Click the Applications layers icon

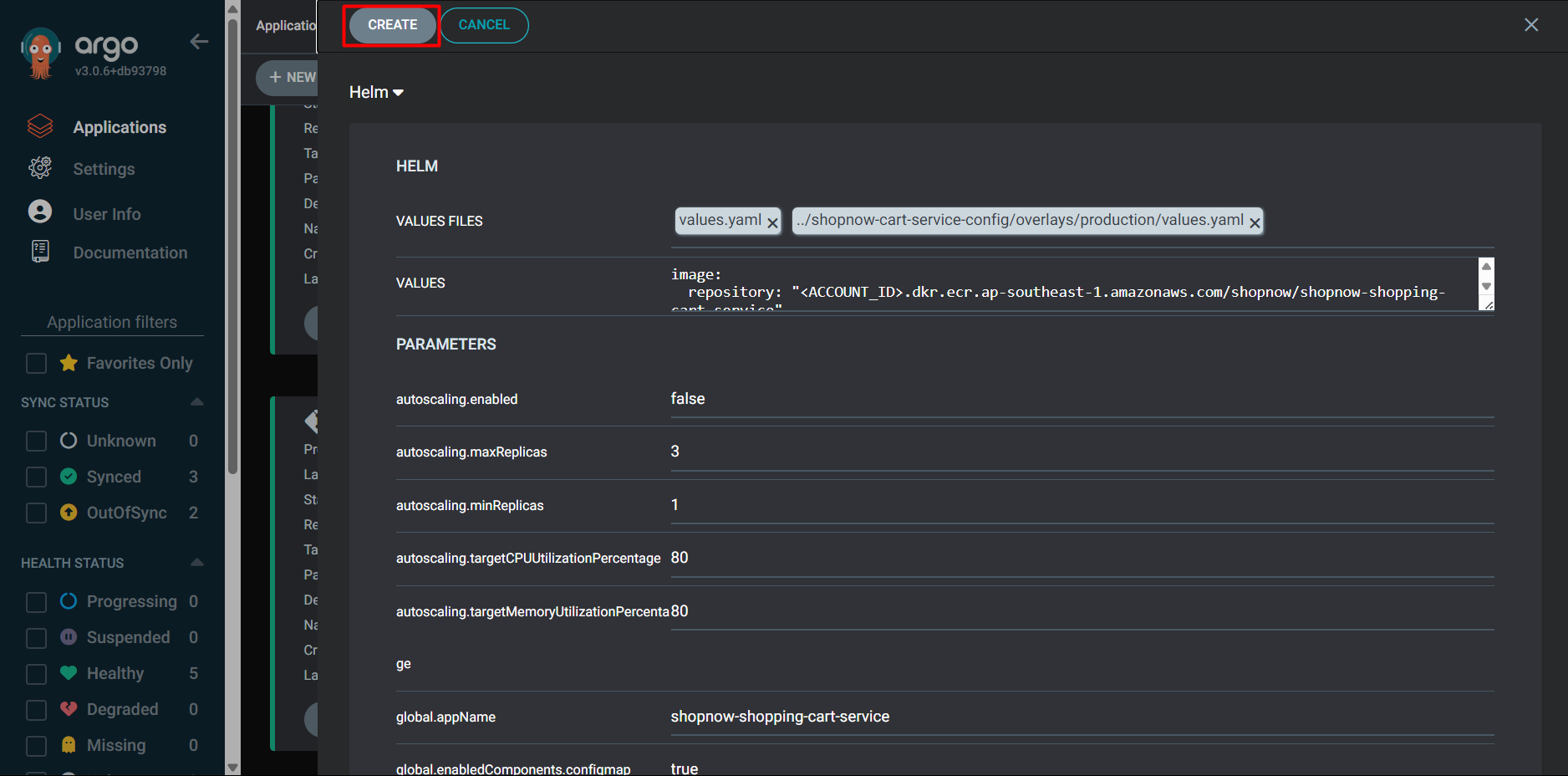point(40,126)
